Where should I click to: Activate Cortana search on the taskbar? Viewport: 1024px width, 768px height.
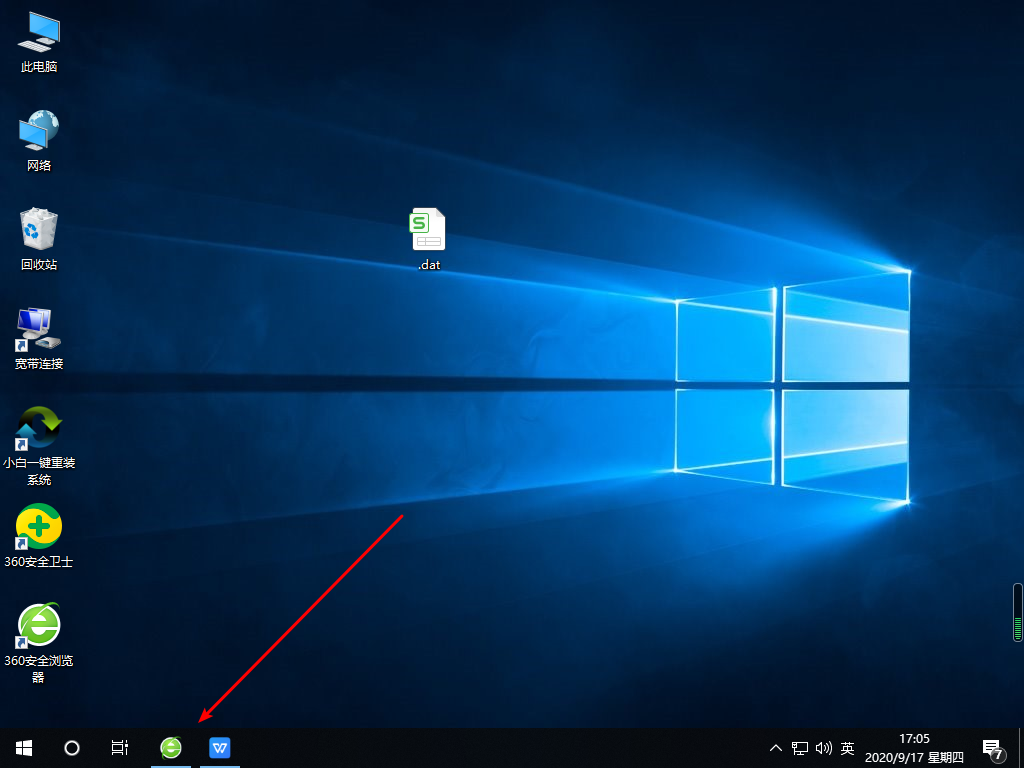[x=71, y=747]
